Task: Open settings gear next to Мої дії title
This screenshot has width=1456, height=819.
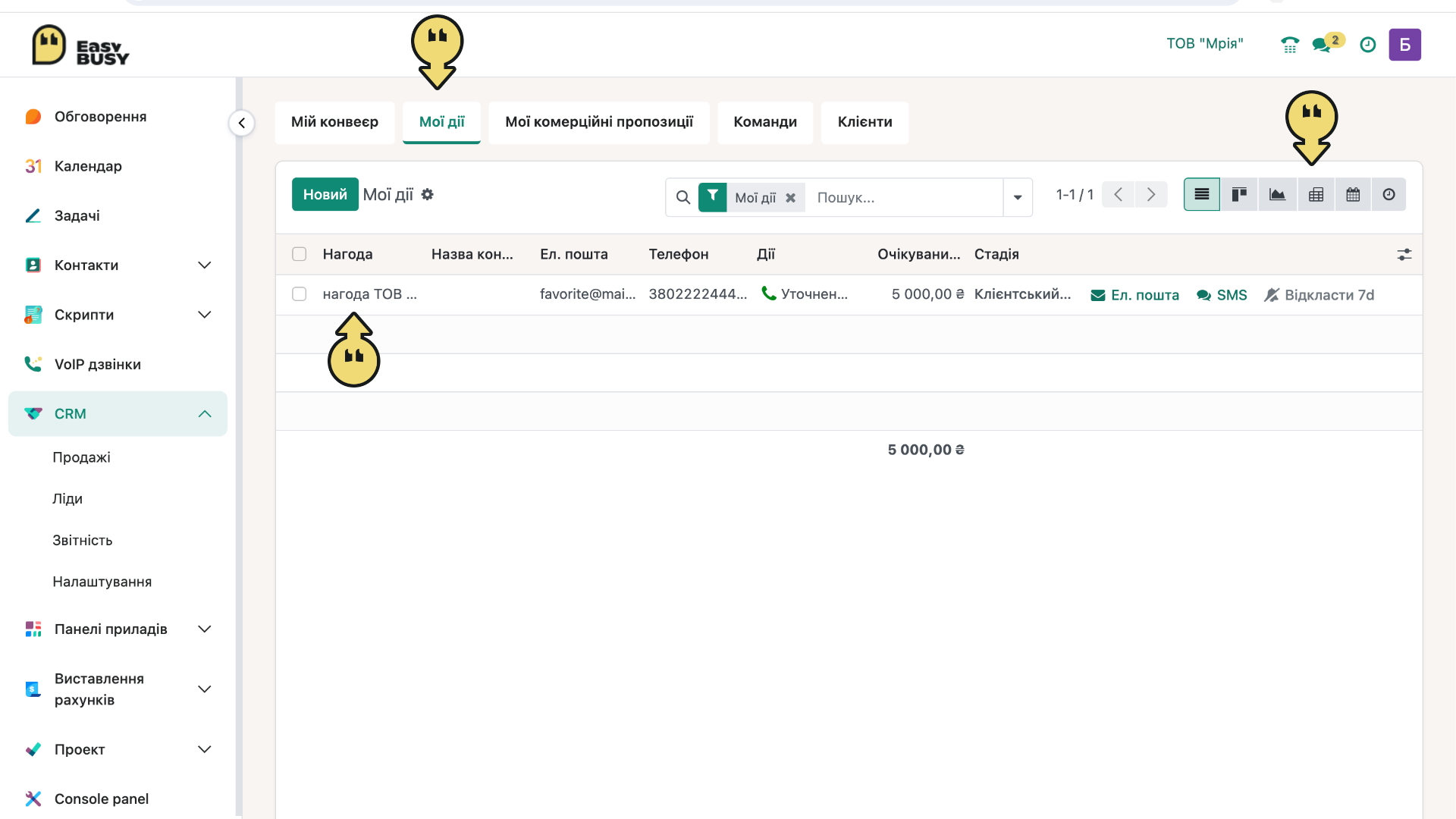Action: [x=428, y=195]
